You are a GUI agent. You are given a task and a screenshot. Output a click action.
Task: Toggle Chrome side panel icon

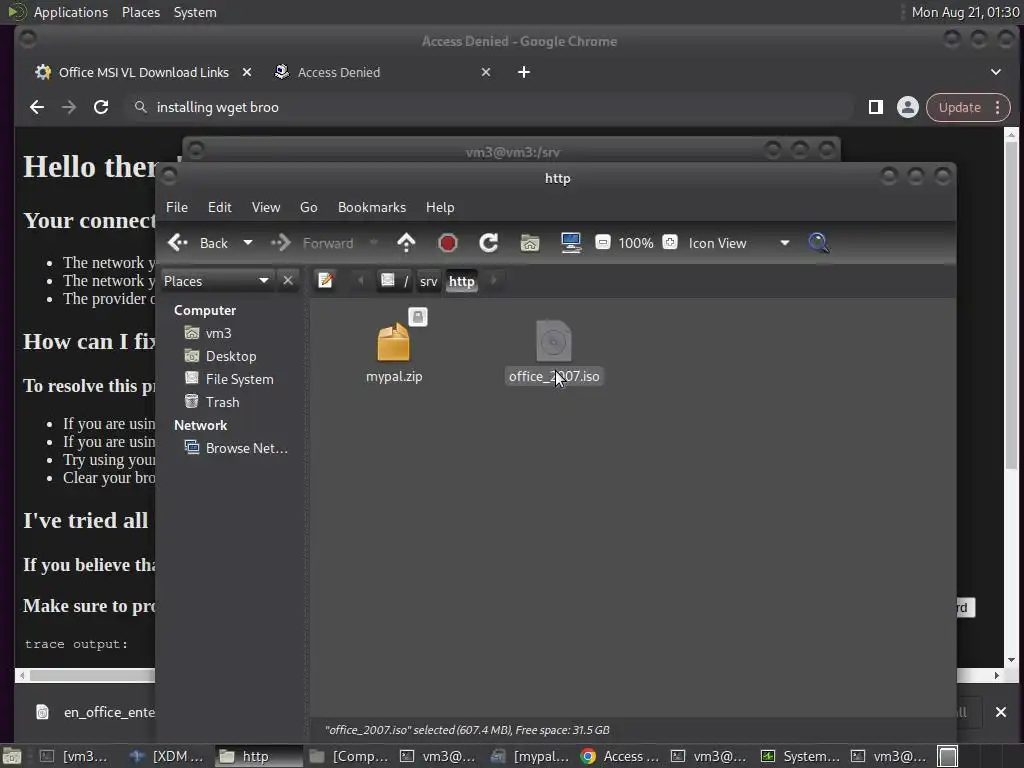(876, 107)
